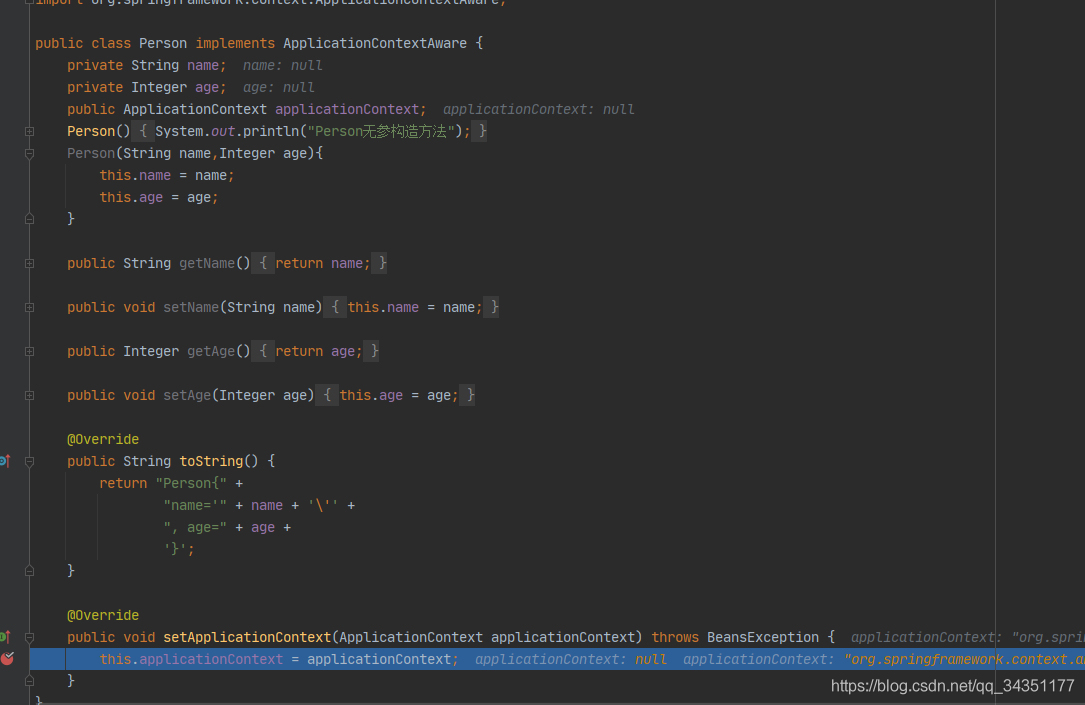The width and height of the screenshot is (1085, 705).
Task: Expand the folded getName() method in gutter
Action: point(29,263)
